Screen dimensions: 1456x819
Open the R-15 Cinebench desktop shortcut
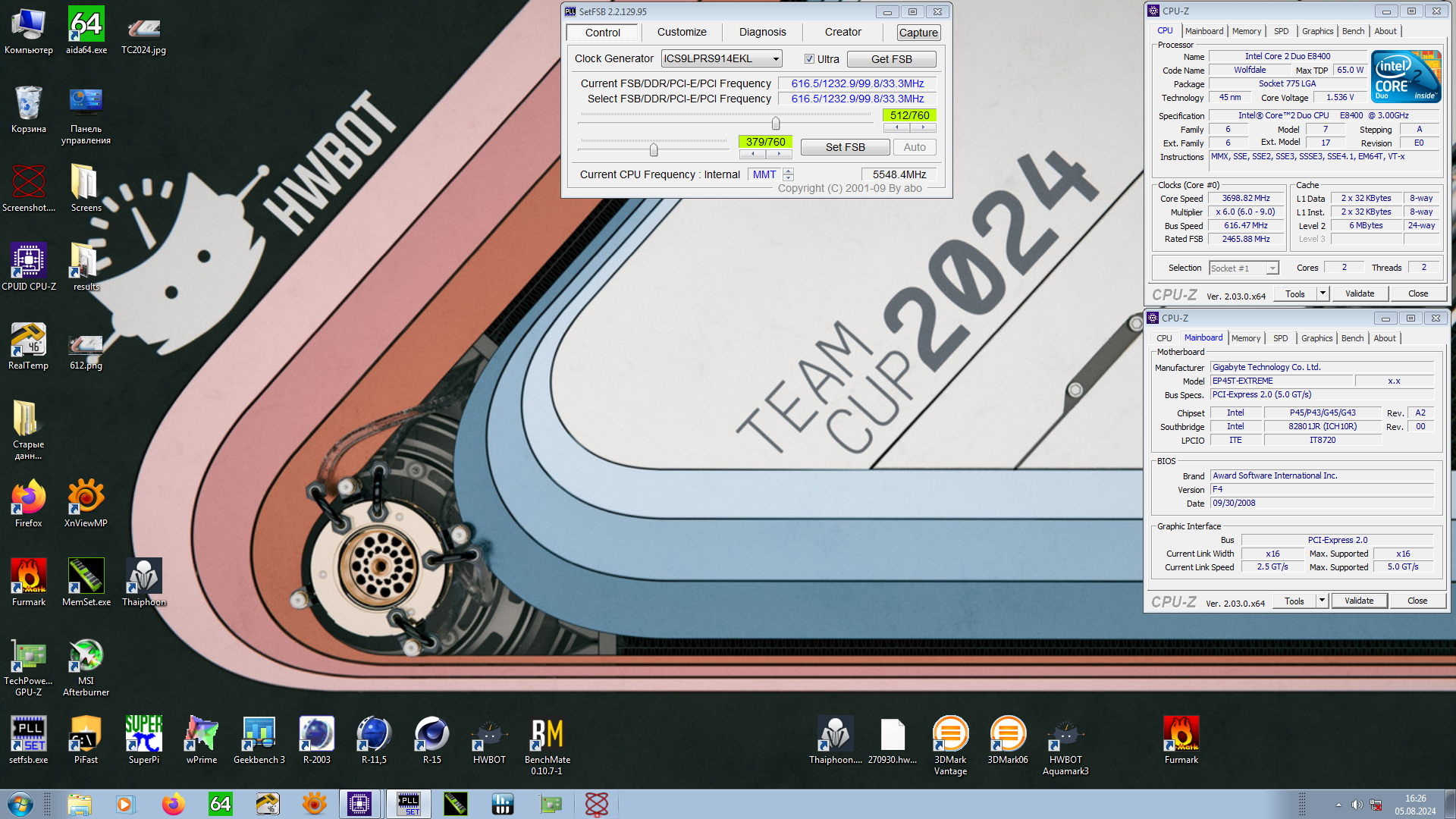coord(432,740)
